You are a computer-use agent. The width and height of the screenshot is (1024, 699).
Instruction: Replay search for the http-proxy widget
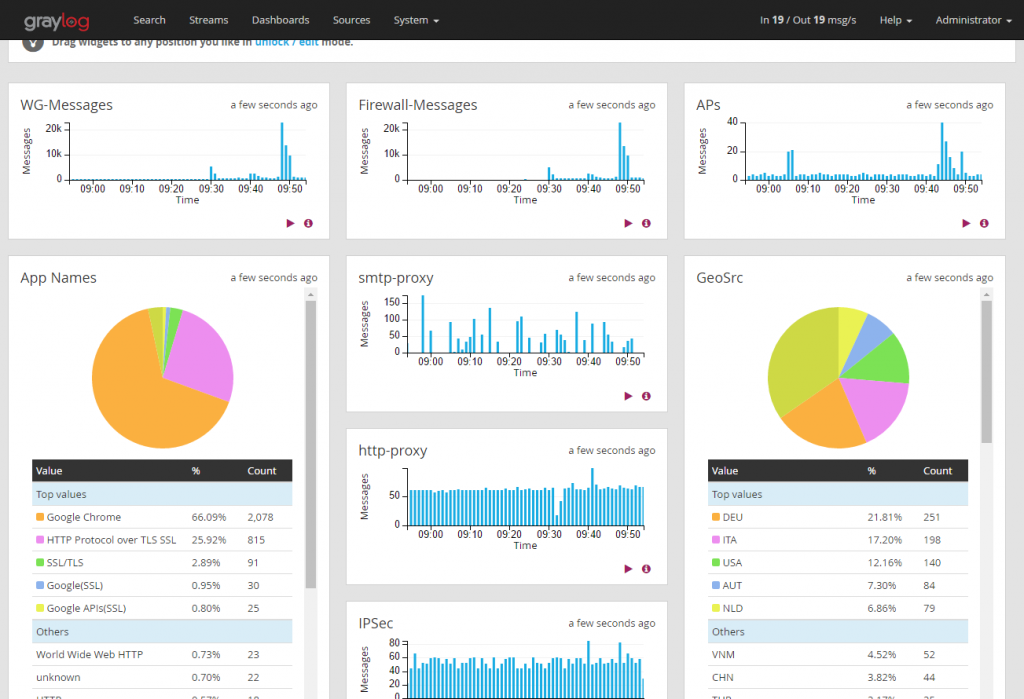(628, 569)
